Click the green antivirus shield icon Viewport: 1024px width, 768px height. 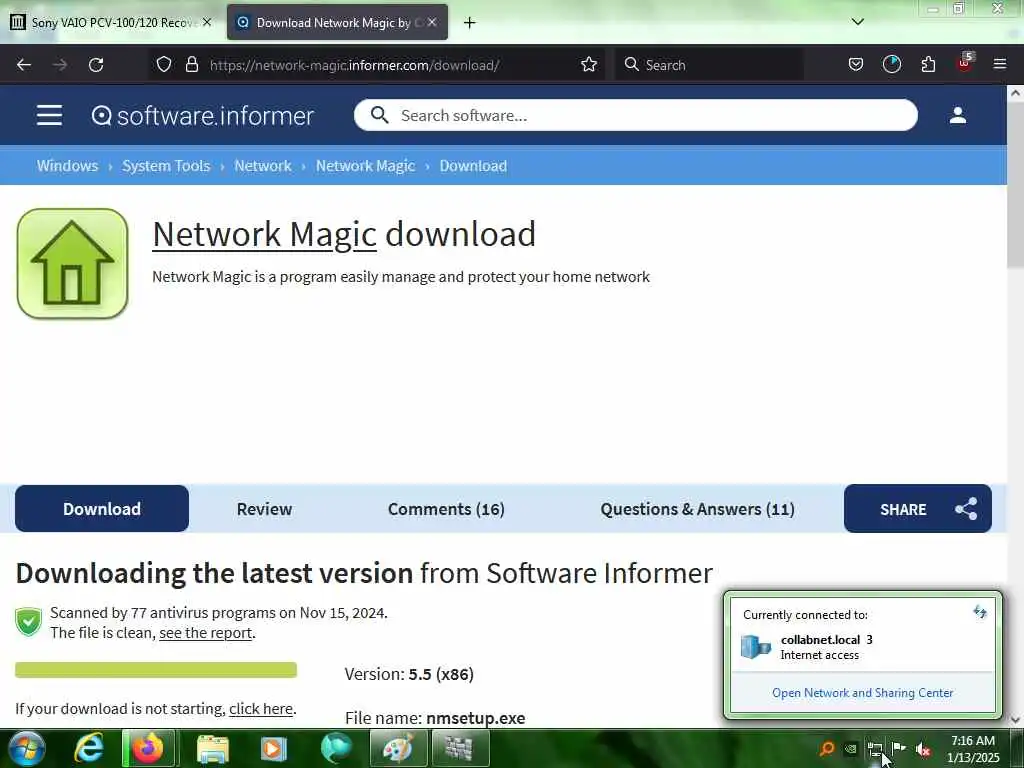coord(29,622)
